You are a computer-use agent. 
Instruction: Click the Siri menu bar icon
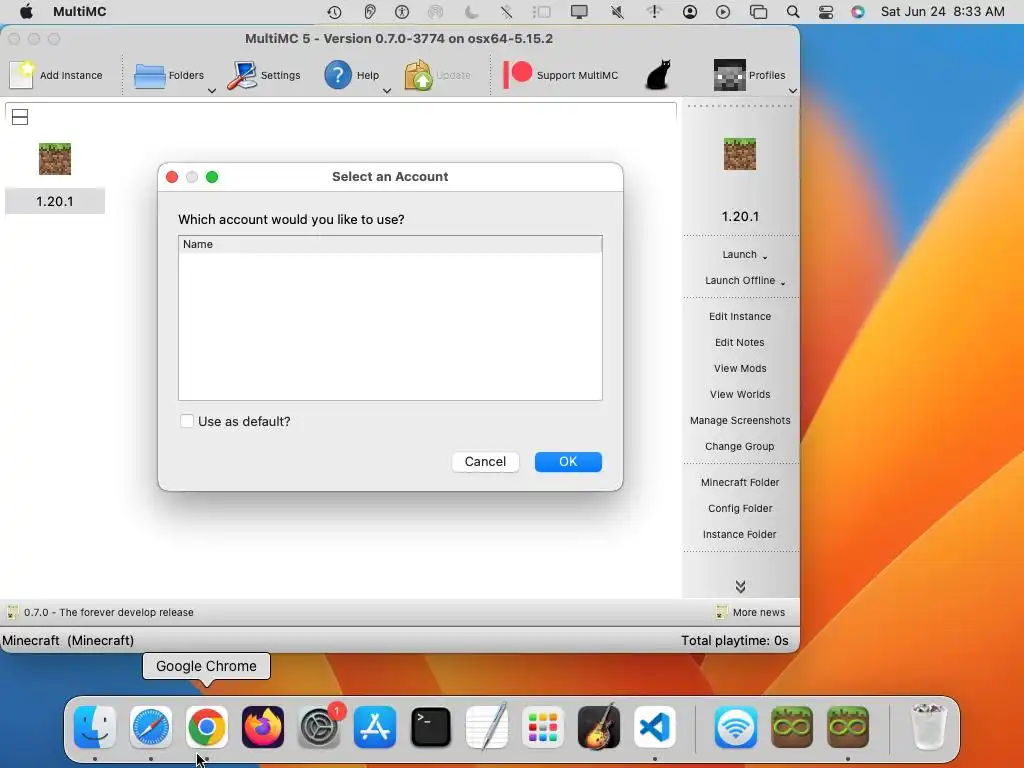(857, 12)
